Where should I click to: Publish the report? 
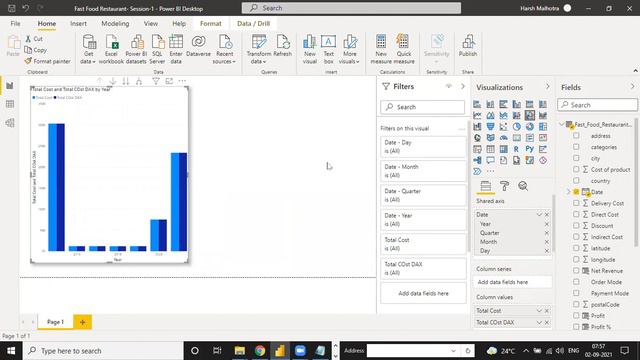[x=468, y=46]
